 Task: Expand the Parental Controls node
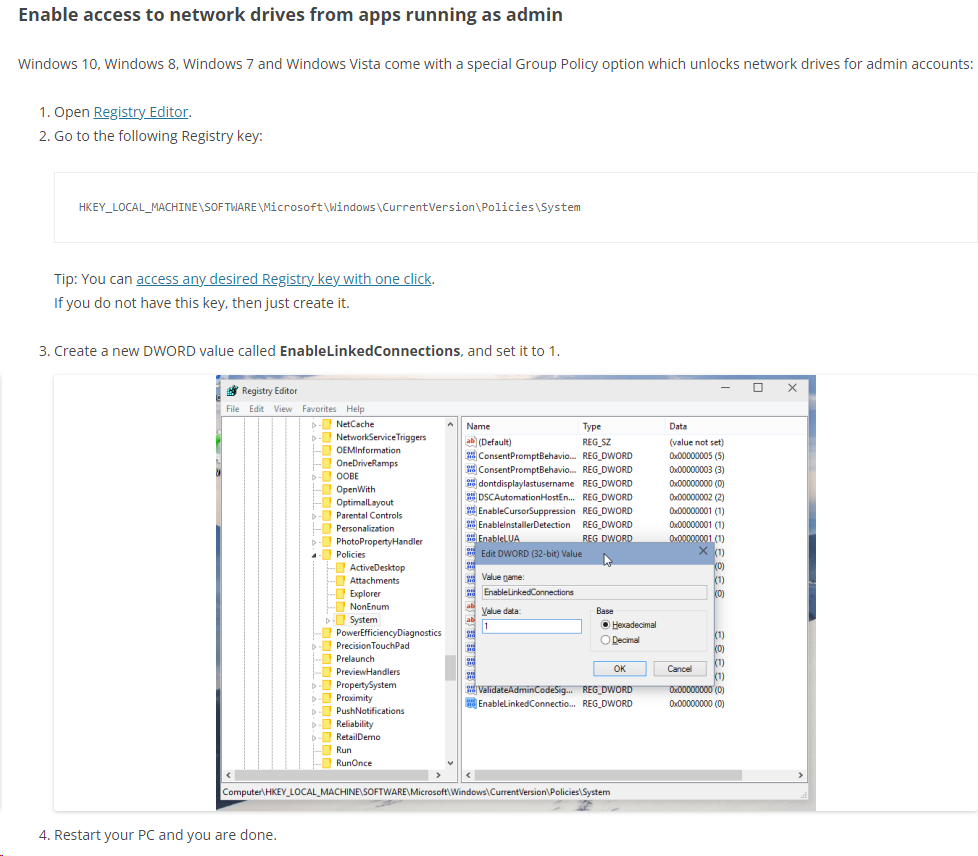coord(314,517)
